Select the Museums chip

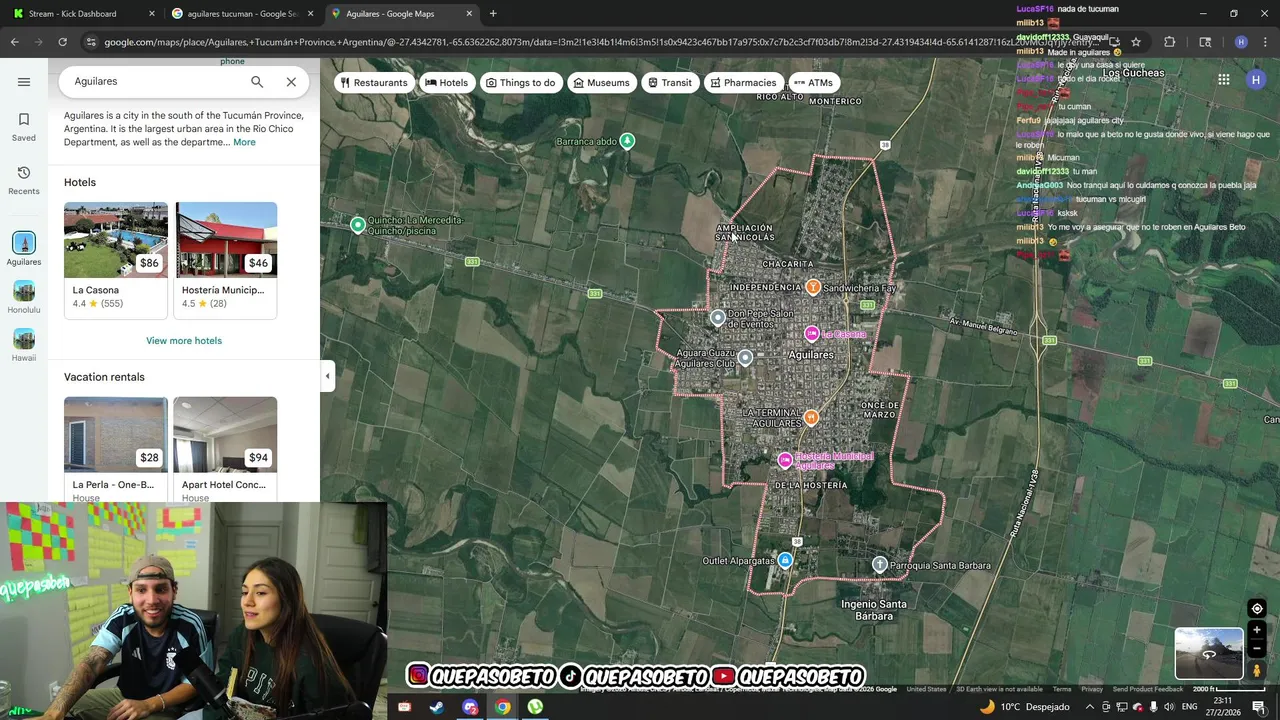pos(601,83)
